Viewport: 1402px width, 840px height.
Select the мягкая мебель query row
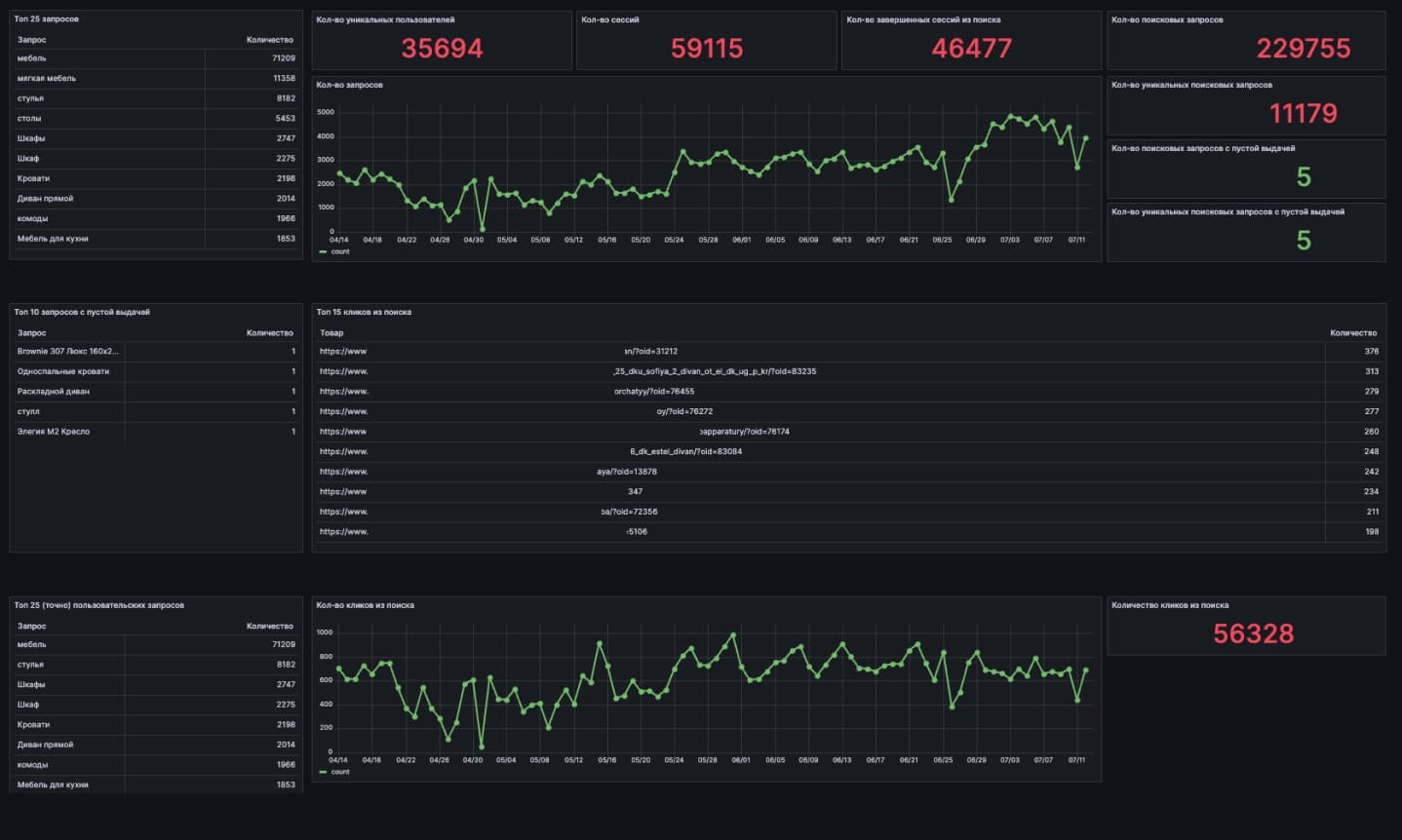[47, 78]
